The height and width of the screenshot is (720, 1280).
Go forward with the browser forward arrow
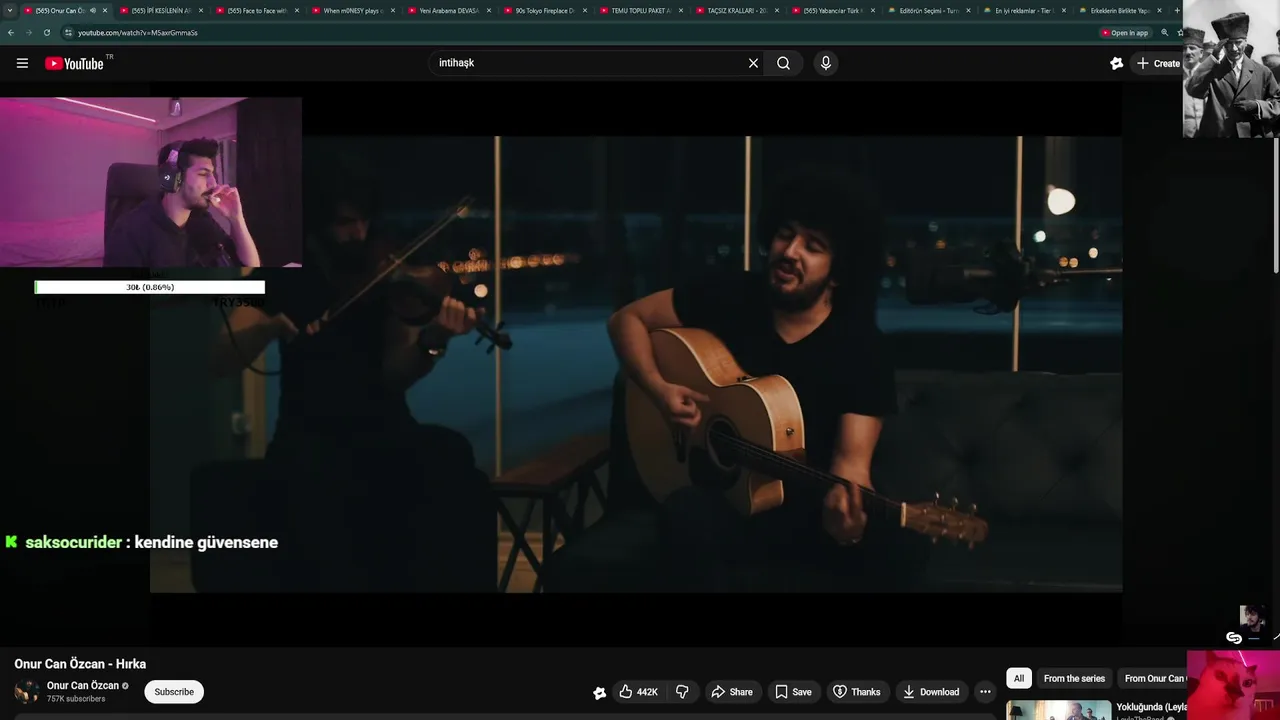click(28, 32)
